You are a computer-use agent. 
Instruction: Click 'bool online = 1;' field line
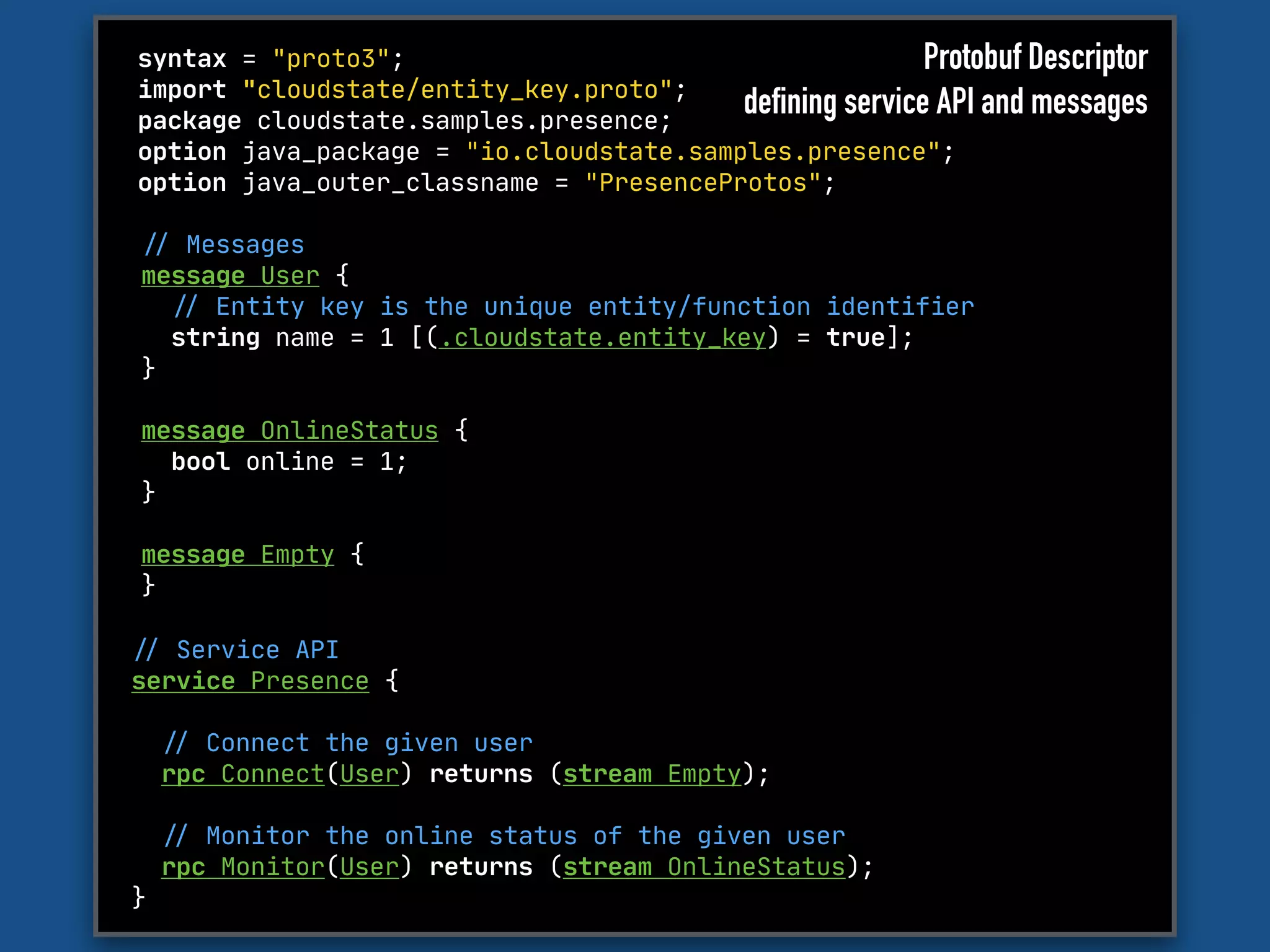tap(289, 462)
